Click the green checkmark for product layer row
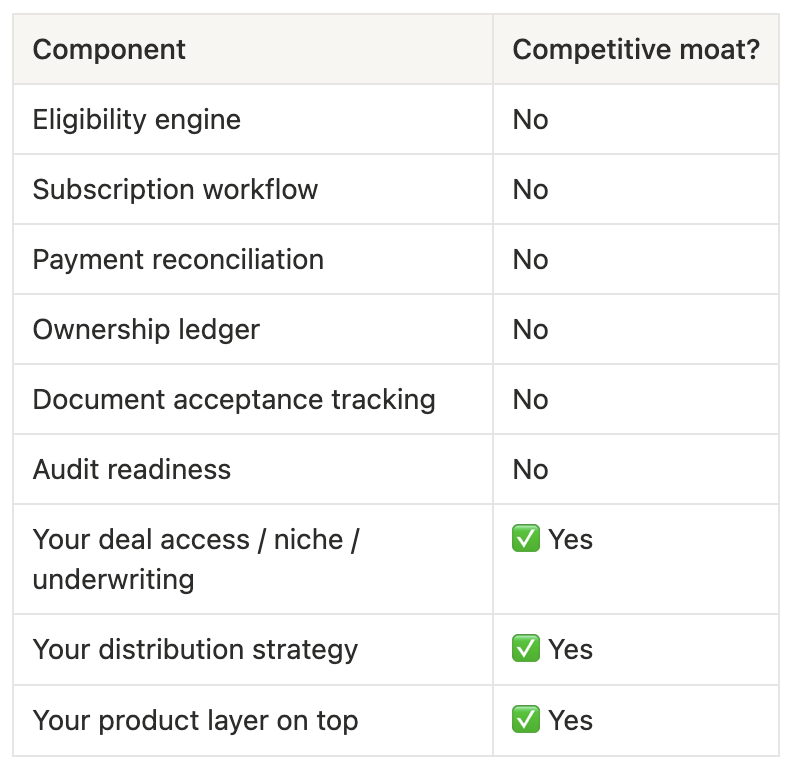The height and width of the screenshot is (768, 792). [526, 720]
